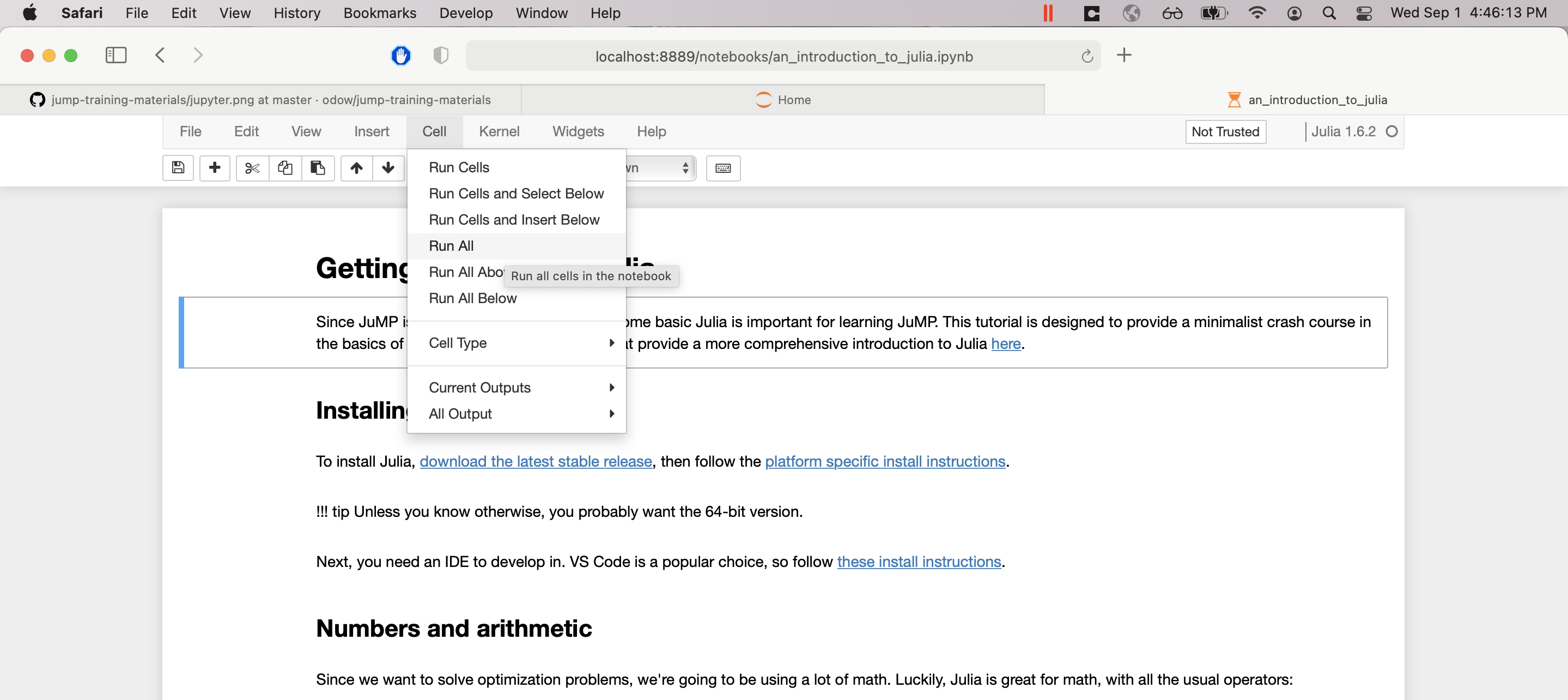This screenshot has width=1568, height=700.
Task: Open macOS Control Center toggles
Action: pos(1364,13)
